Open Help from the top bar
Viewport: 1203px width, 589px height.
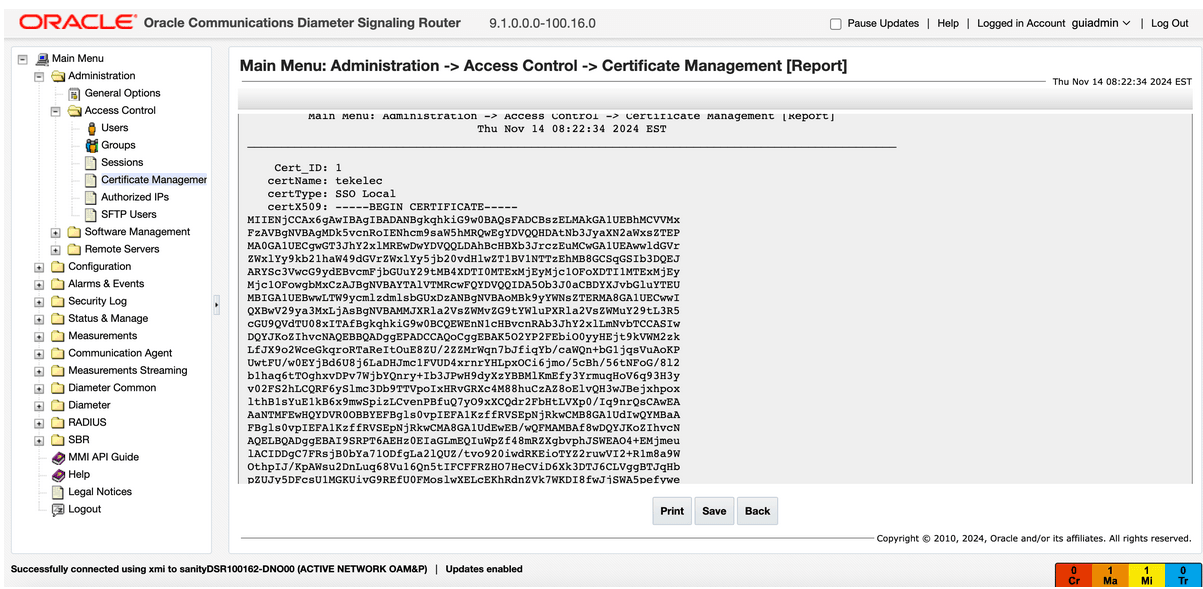(948, 23)
